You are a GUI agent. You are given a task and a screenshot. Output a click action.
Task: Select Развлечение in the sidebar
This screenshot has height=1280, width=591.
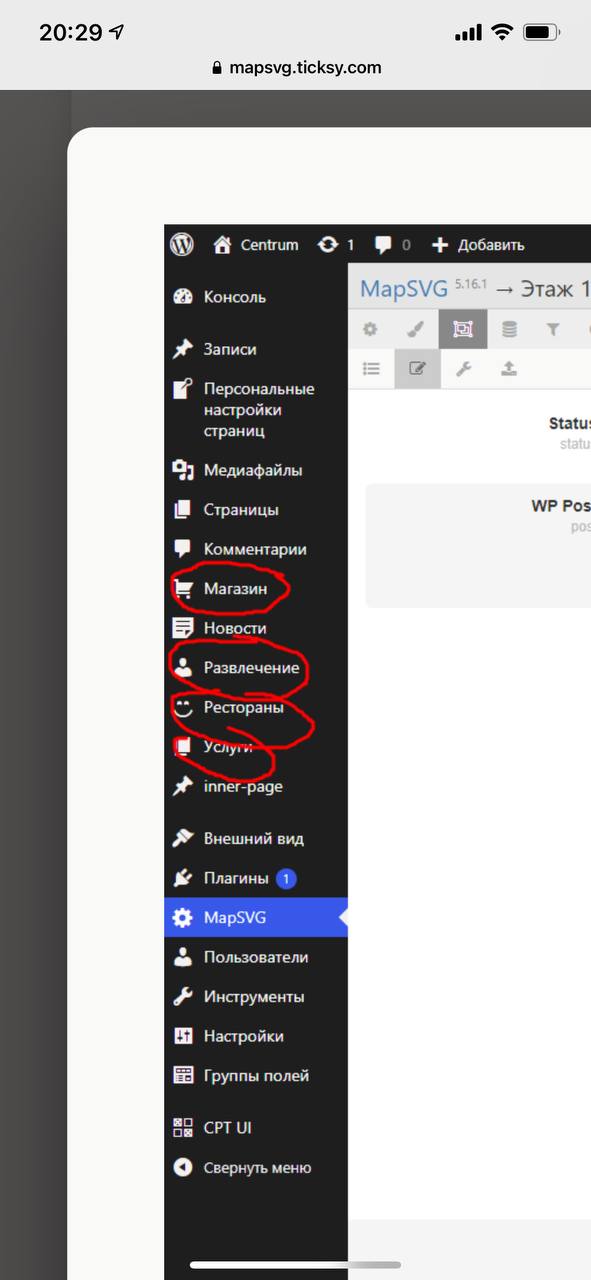(x=256, y=668)
